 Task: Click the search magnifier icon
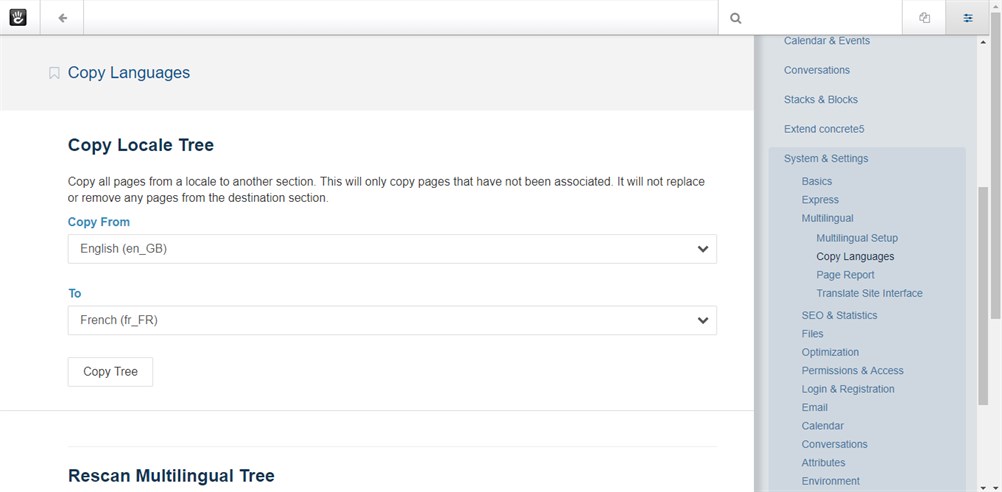(736, 18)
